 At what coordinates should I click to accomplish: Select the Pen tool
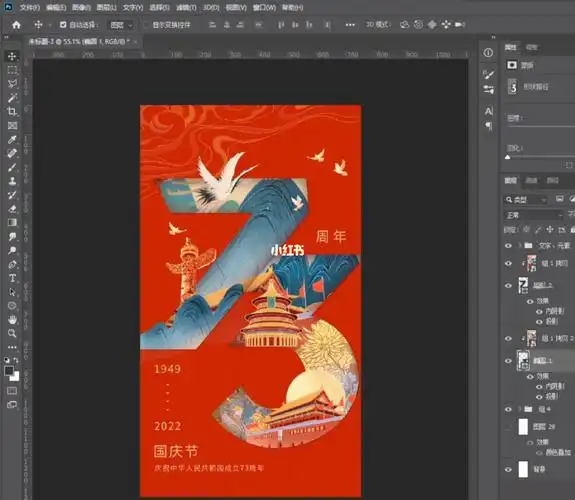[x=12, y=264]
